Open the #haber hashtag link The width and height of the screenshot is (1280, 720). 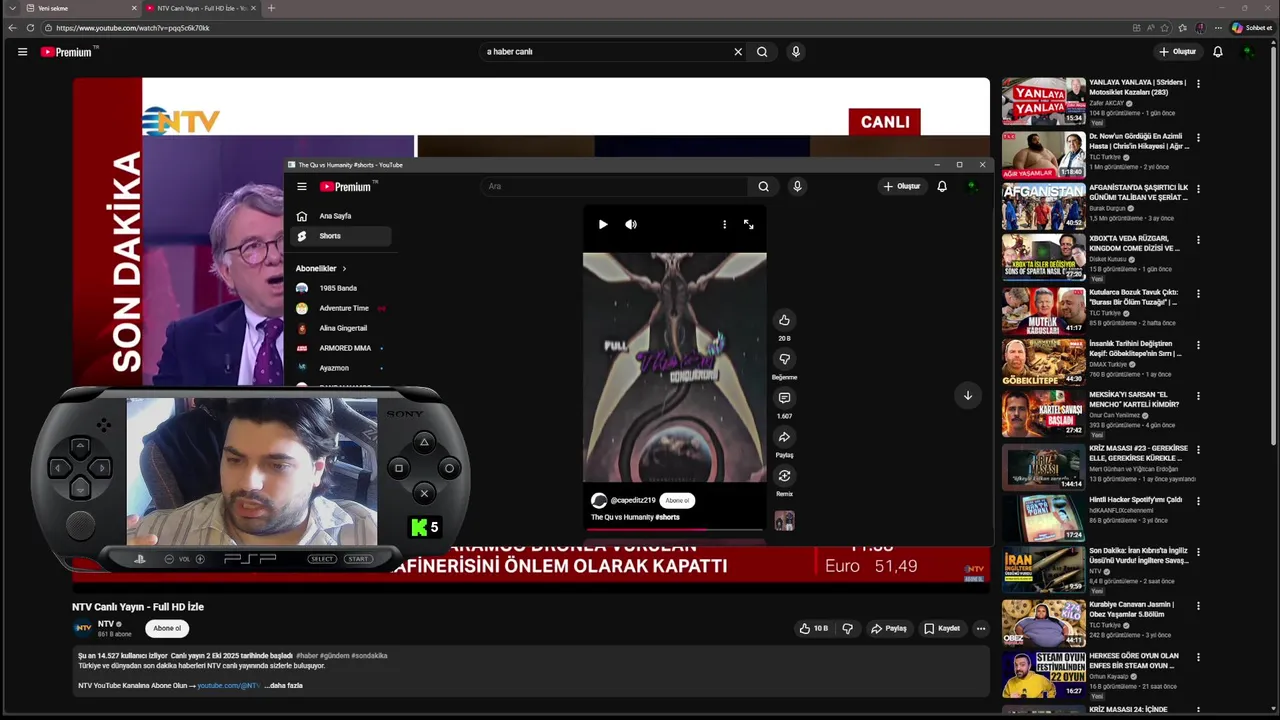click(307, 656)
